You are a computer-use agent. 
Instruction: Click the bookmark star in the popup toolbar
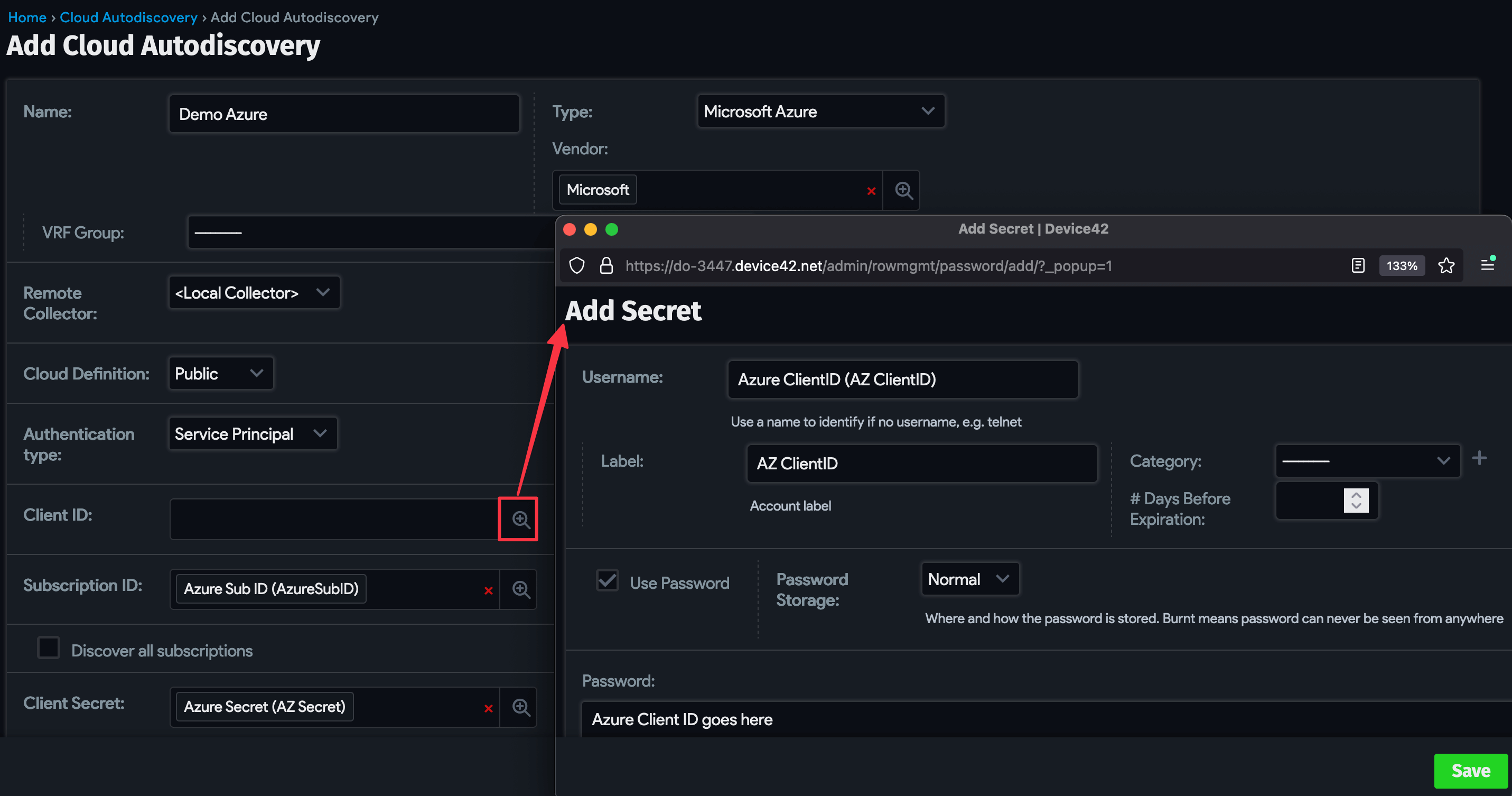coord(1445,265)
